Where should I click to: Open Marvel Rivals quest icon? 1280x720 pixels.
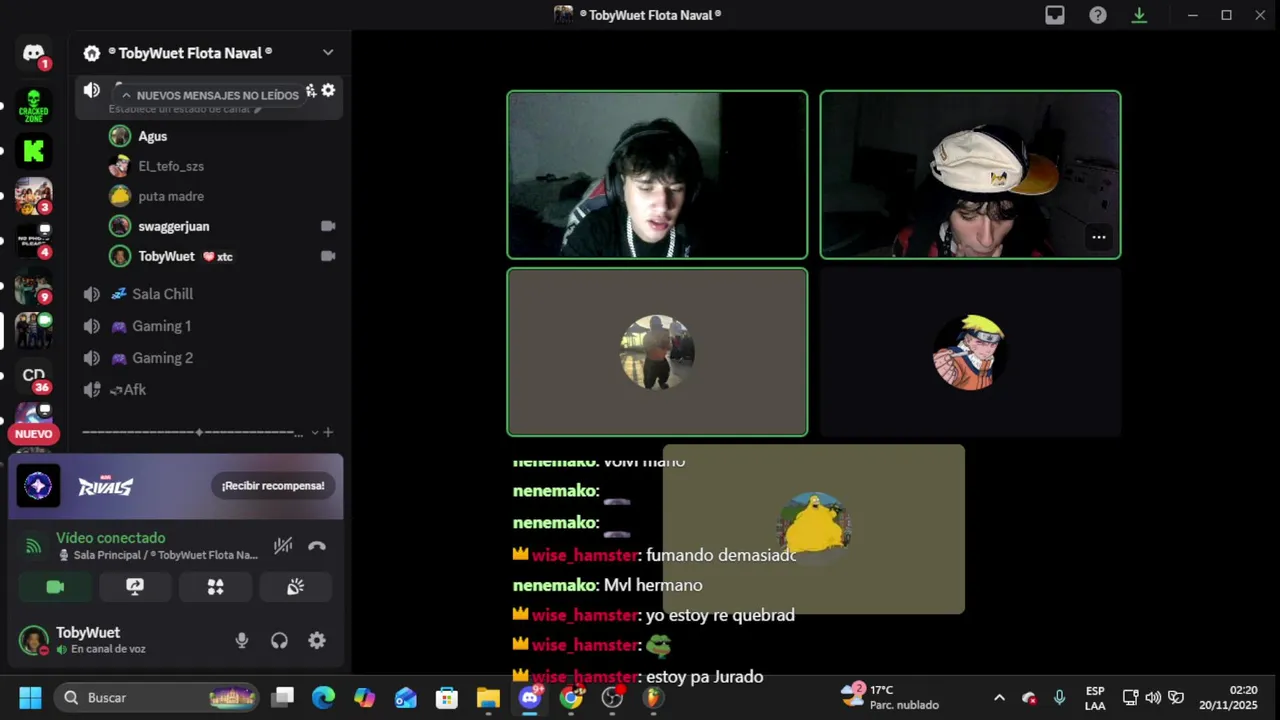pyautogui.click(x=38, y=486)
